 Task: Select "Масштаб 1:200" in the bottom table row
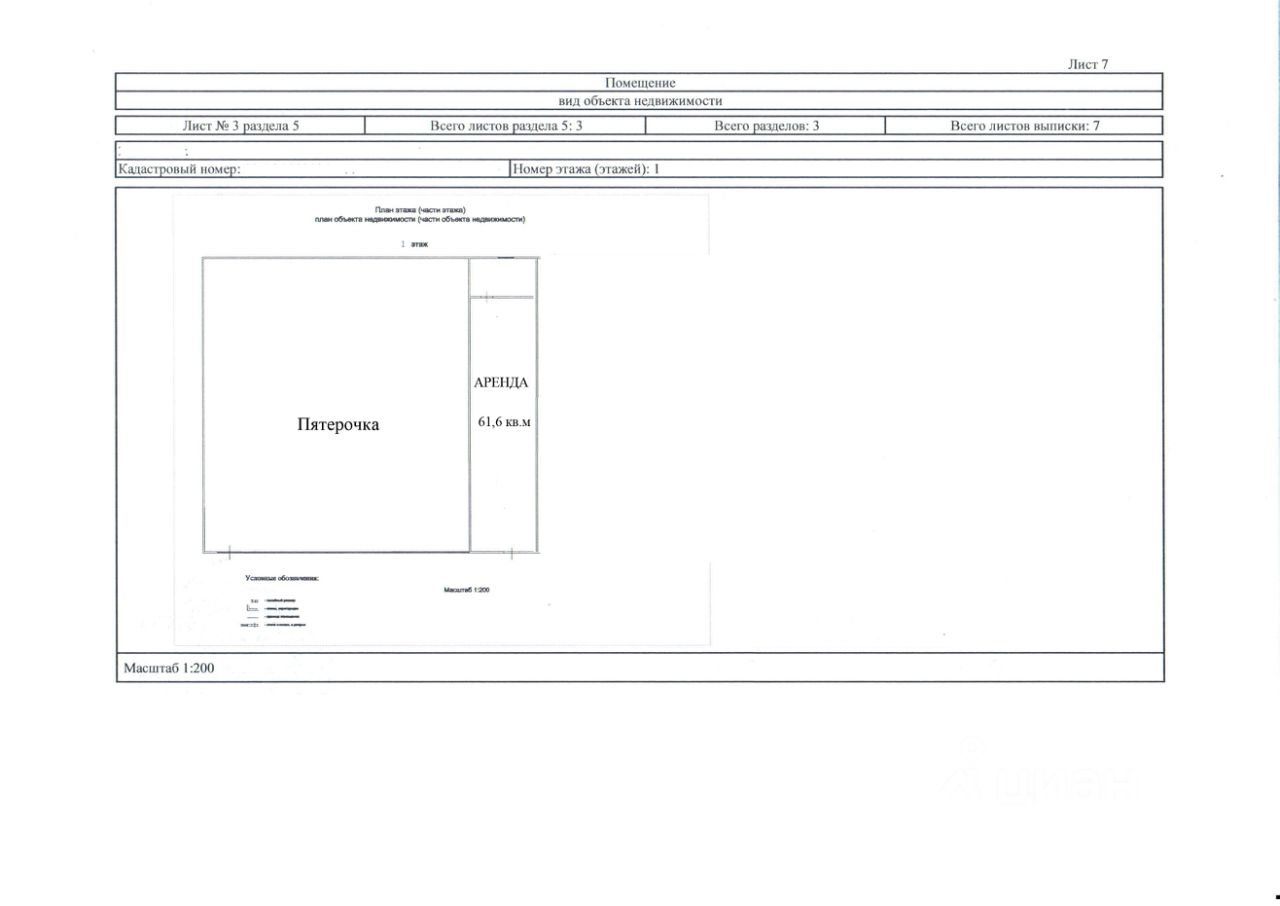(168, 668)
